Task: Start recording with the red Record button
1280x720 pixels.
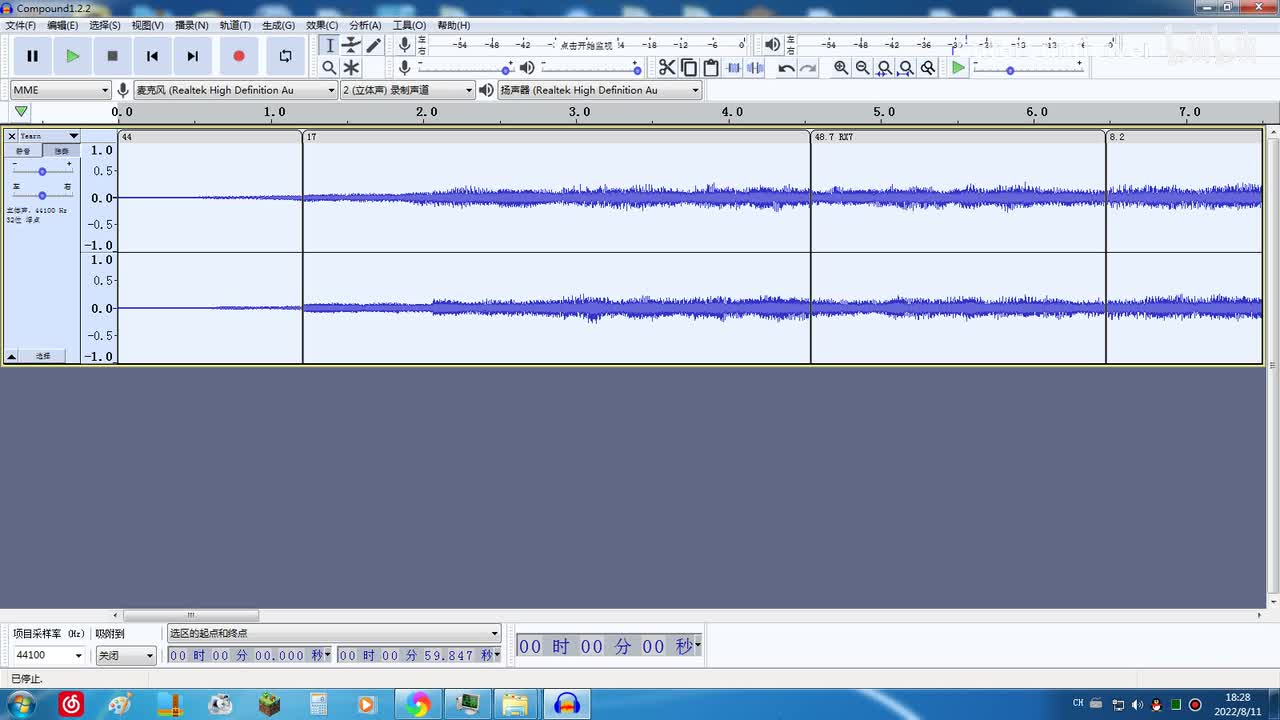Action: 238,56
